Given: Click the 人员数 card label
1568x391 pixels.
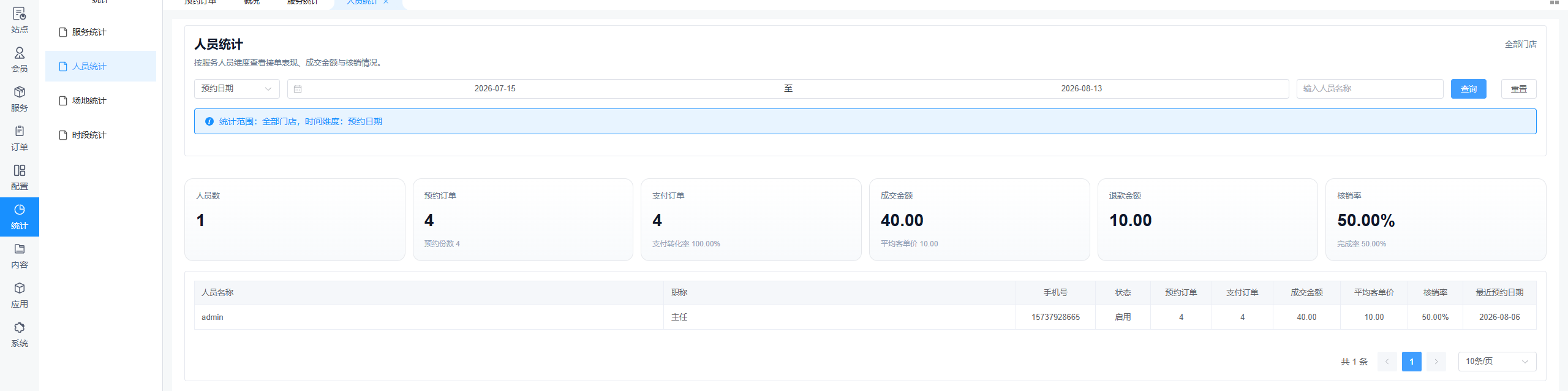Looking at the screenshot, I should (208, 195).
